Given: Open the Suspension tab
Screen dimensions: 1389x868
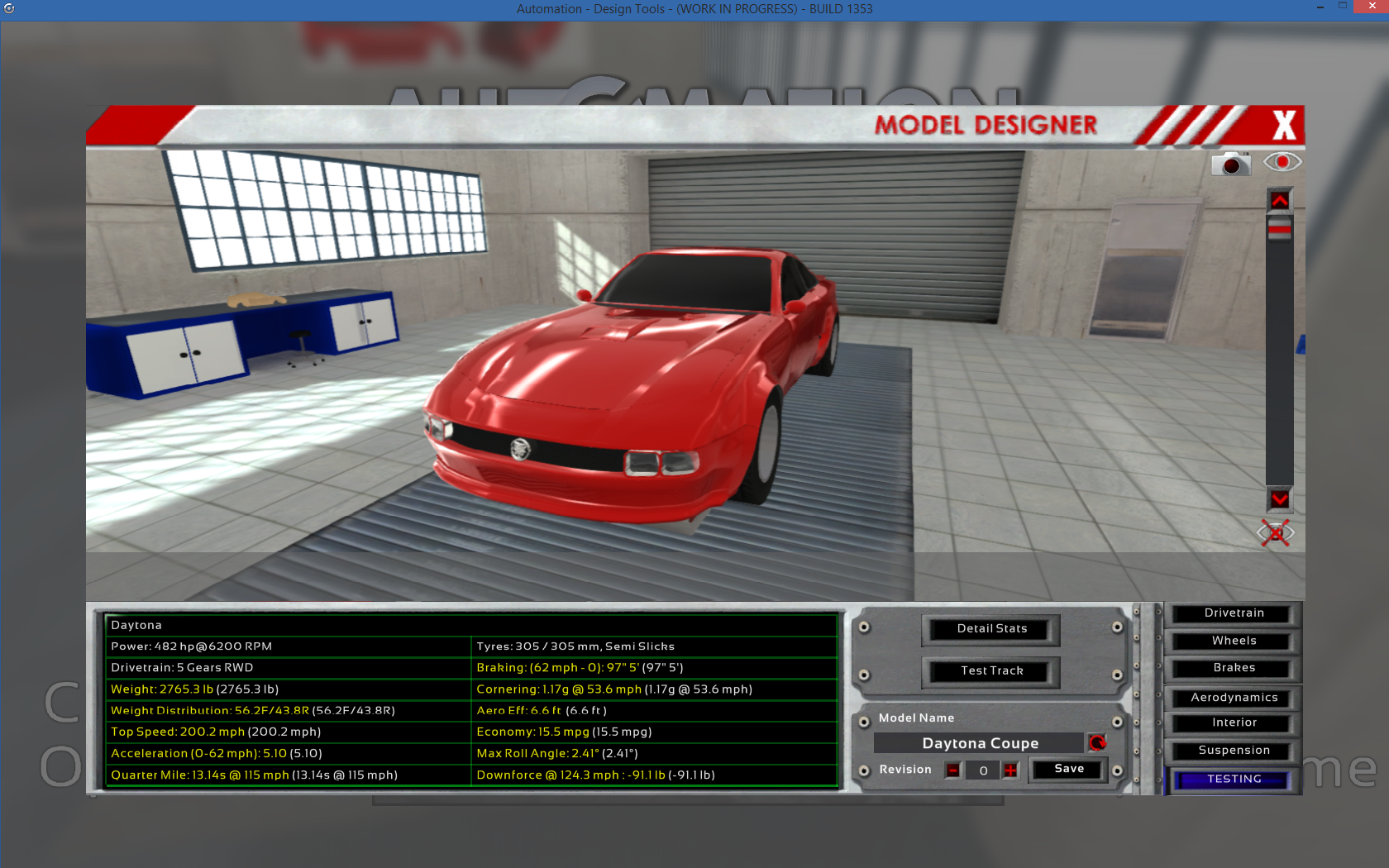Looking at the screenshot, I should coord(1234,751).
